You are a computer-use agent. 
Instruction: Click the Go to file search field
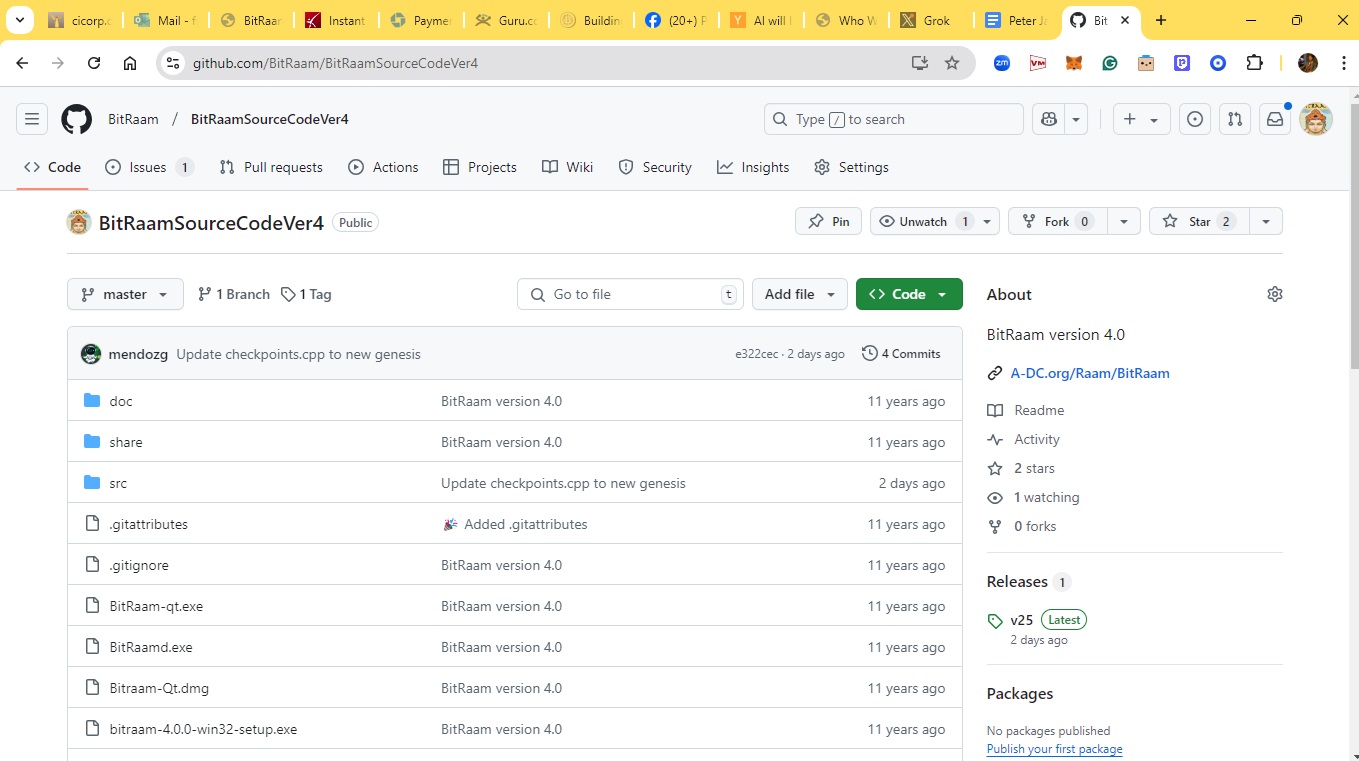point(630,294)
